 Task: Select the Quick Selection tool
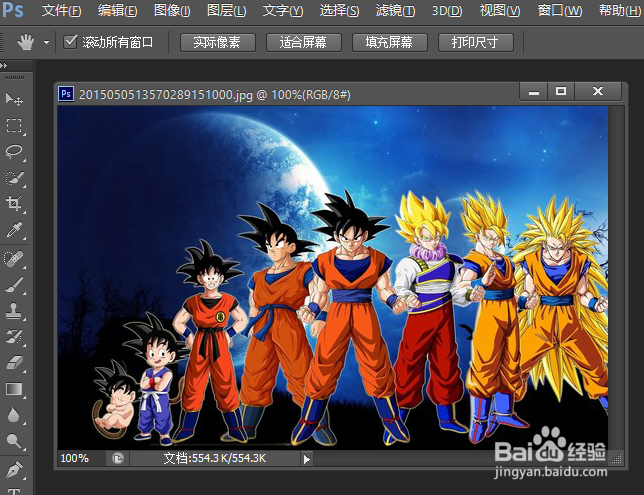(14, 178)
